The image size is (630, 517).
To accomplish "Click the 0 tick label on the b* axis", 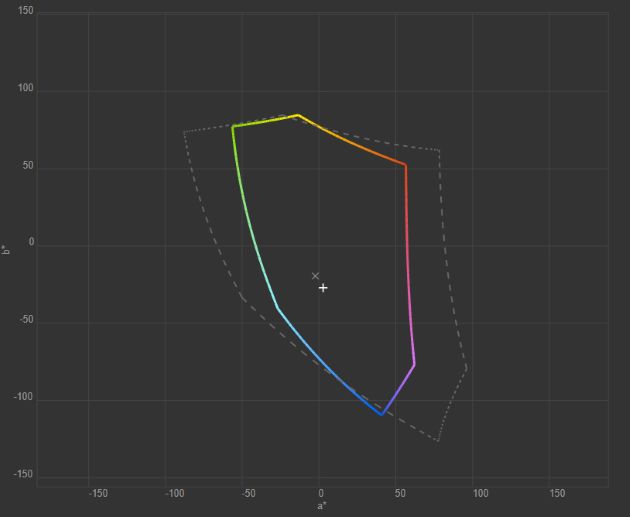I will coord(31,242).
